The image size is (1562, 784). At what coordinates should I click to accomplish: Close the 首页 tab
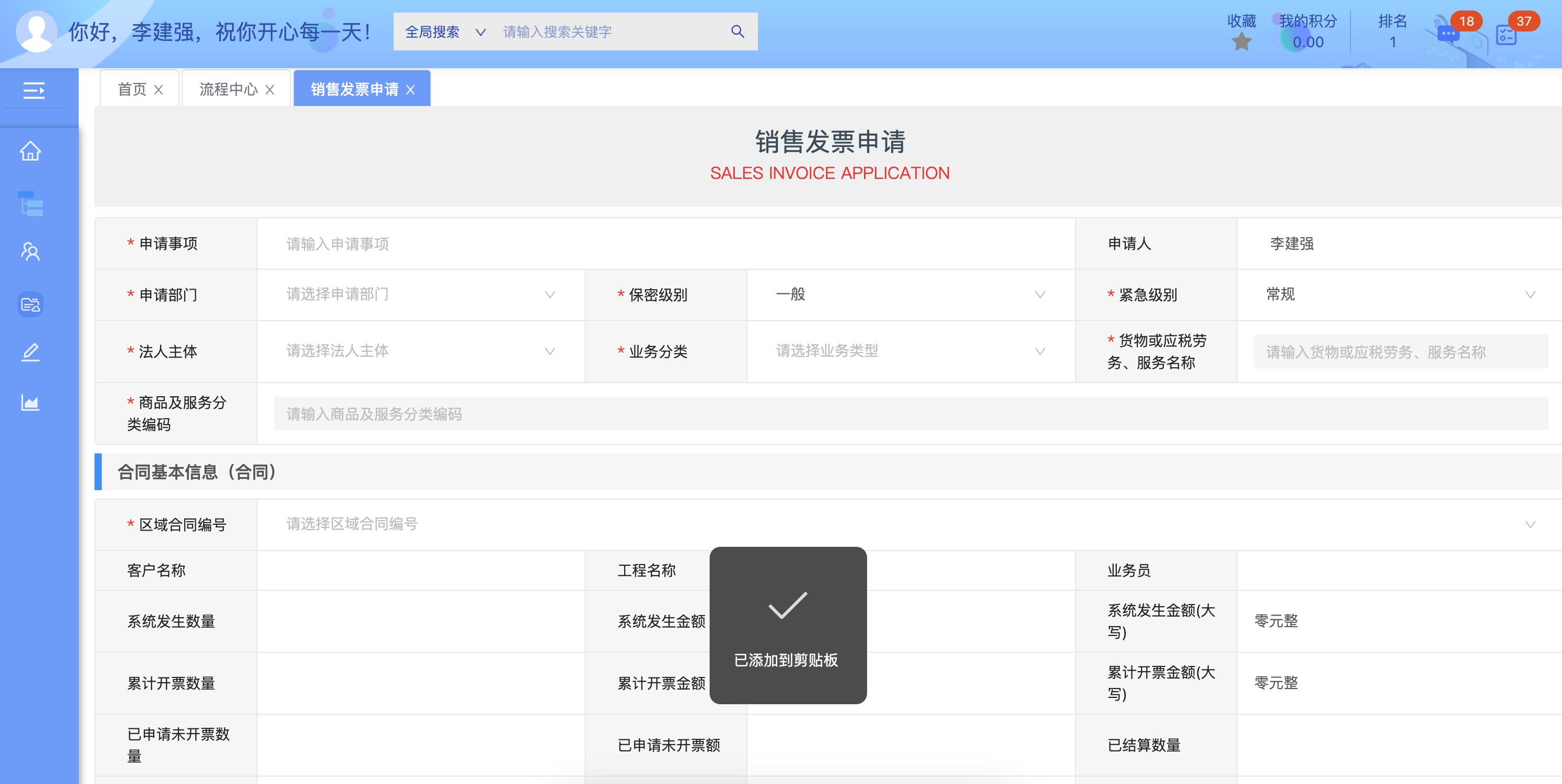159,90
